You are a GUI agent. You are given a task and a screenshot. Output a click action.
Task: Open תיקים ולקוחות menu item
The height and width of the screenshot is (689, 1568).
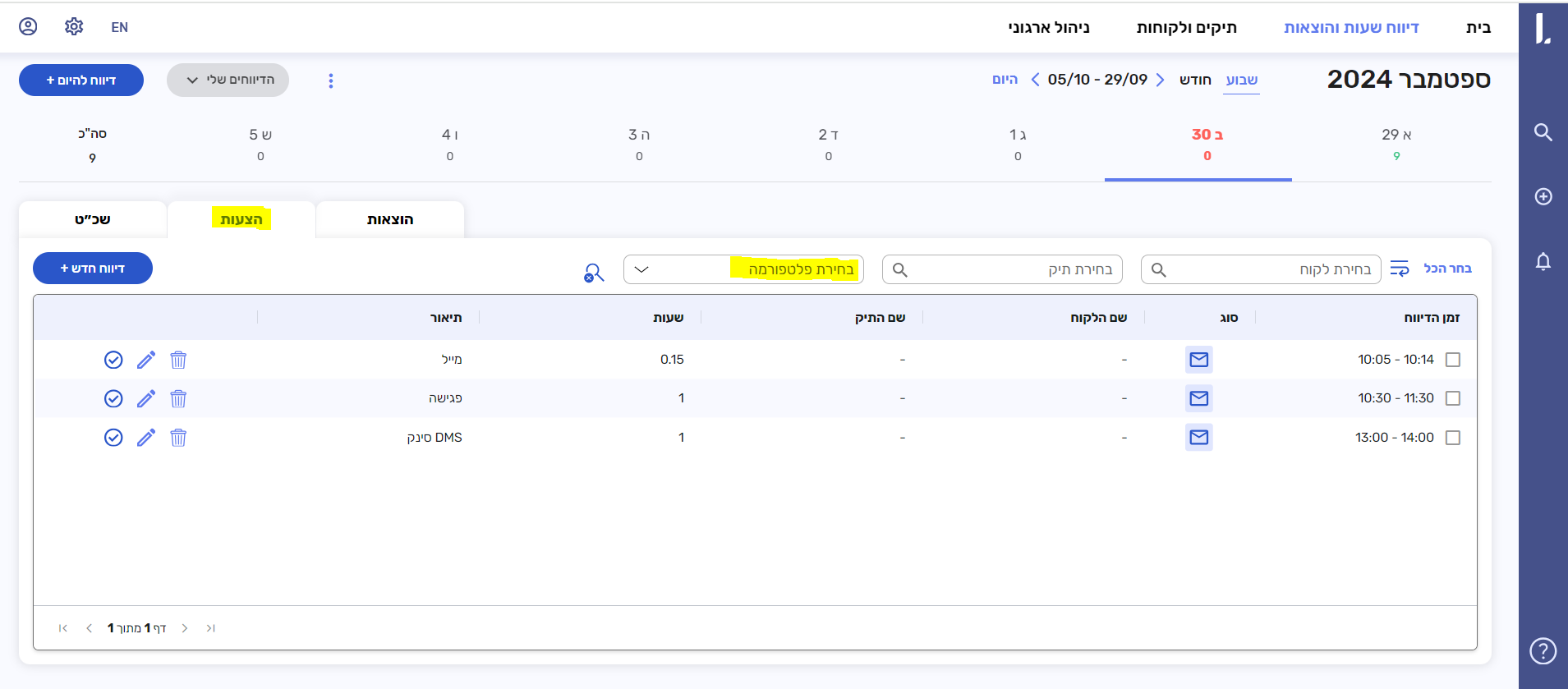coord(1186,27)
